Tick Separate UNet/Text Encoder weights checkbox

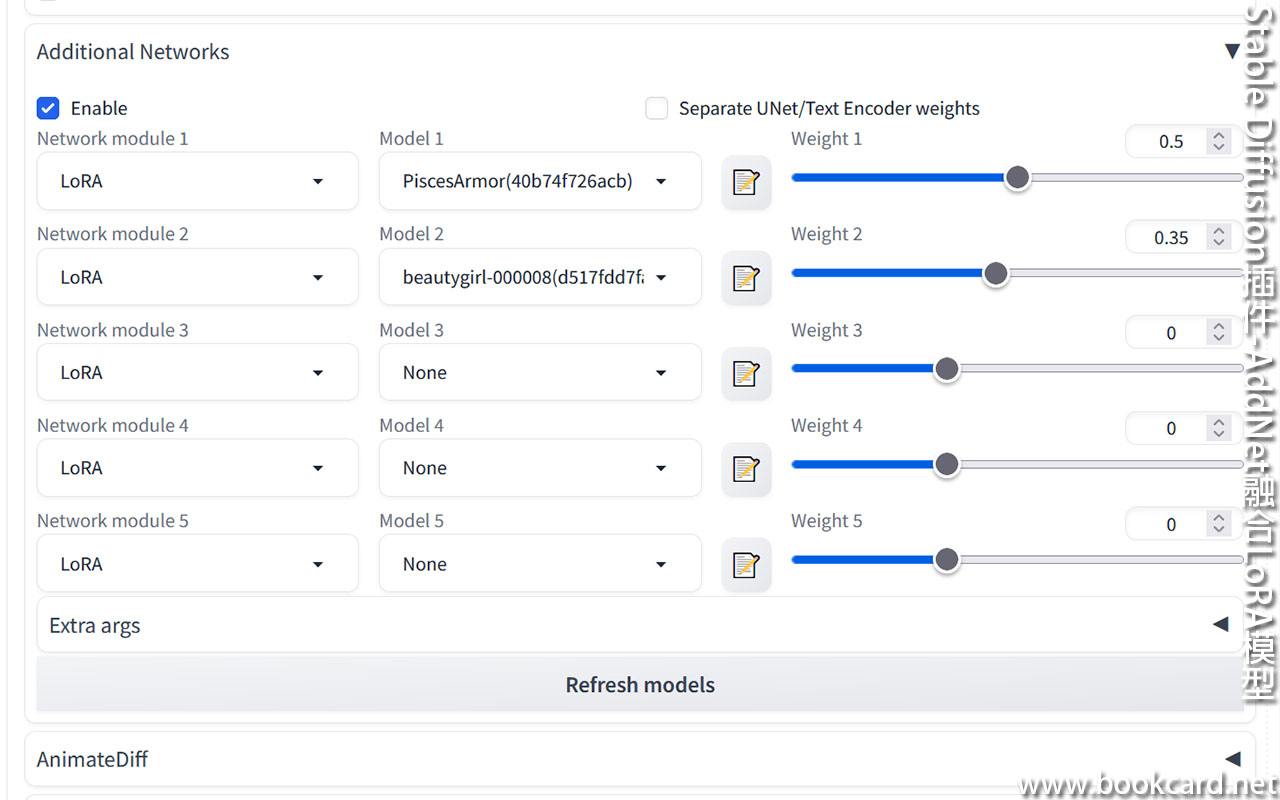coord(657,108)
